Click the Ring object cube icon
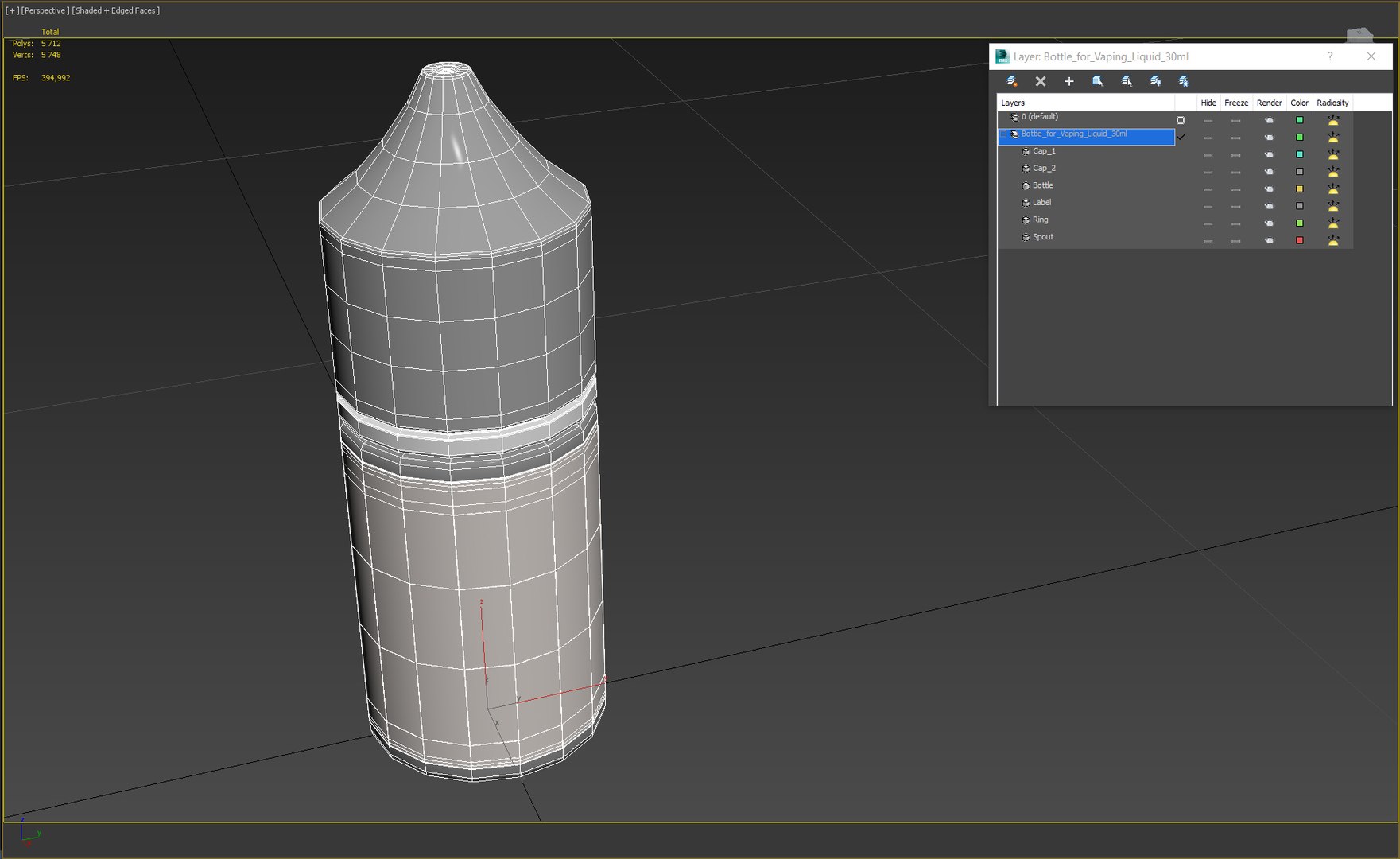The width and height of the screenshot is (1400, 859). [x=1026, y=220]
